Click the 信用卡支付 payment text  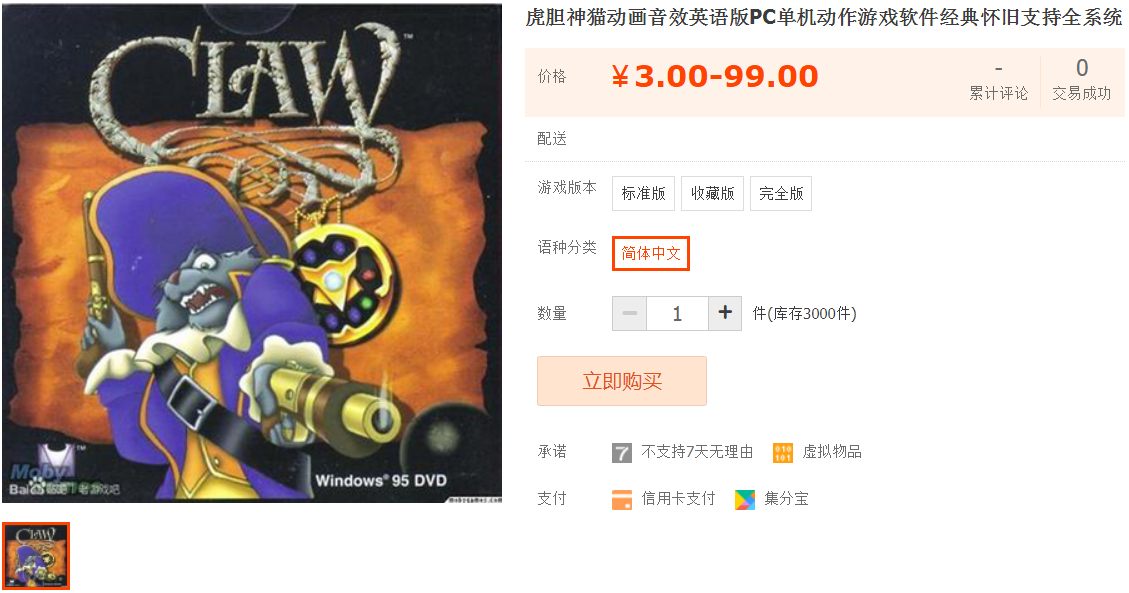(x=678, y=499)
